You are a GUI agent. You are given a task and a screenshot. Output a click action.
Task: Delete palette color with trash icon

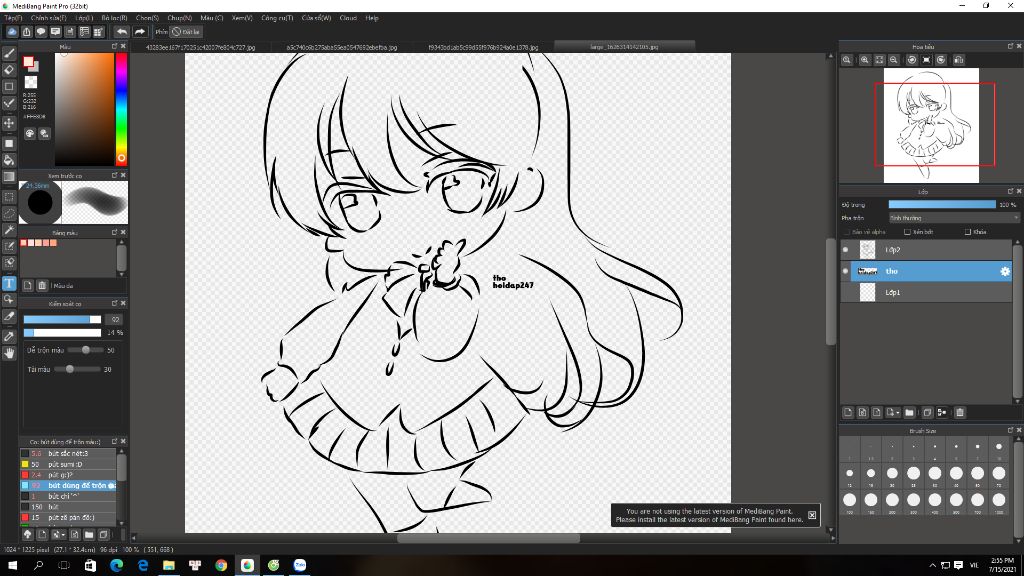pyautogui.click(x=42, y=285)
